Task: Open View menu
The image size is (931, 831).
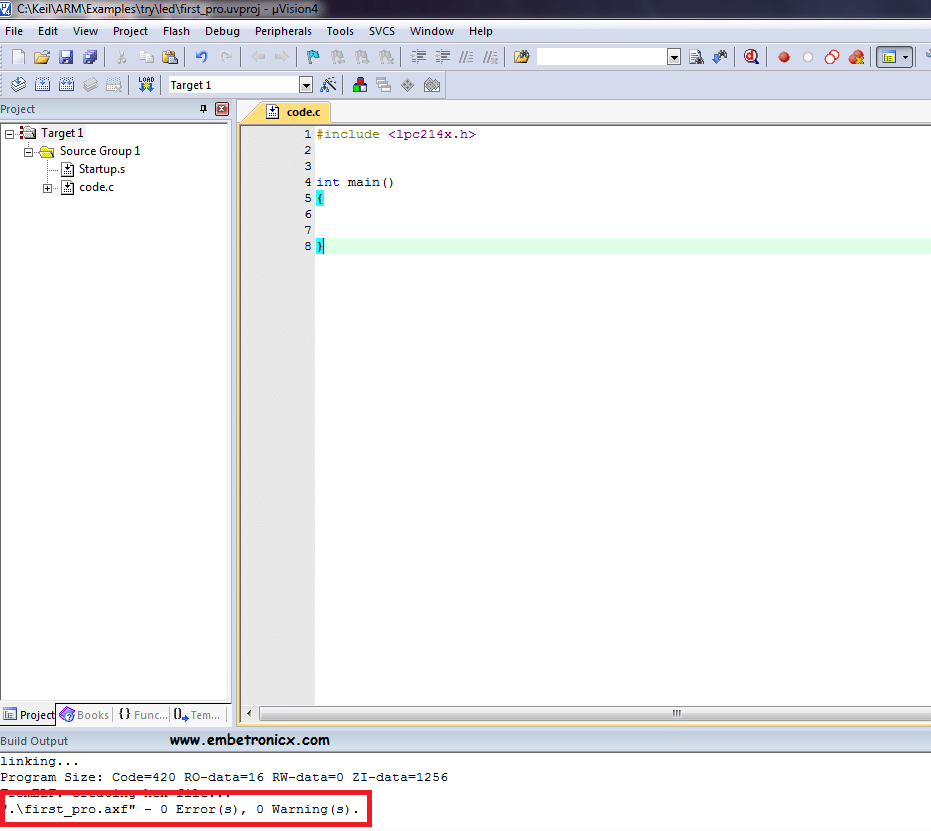Action: (x=86, y=31)
